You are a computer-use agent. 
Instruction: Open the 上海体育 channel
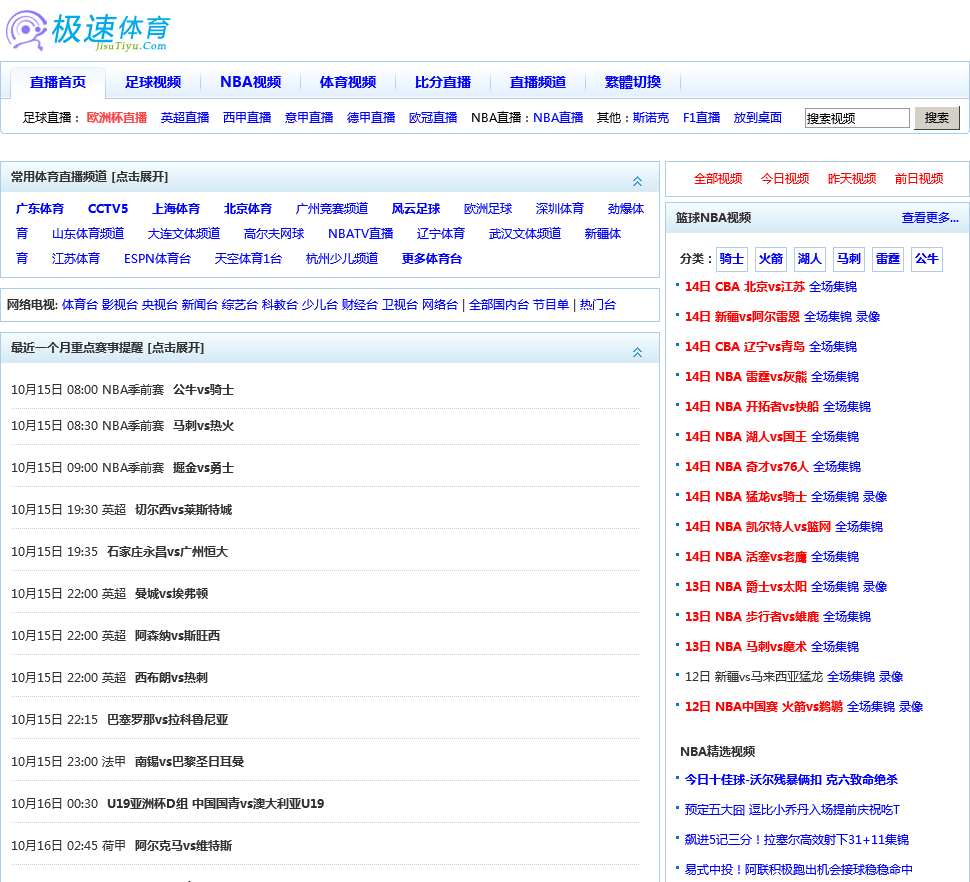[176, 208]
